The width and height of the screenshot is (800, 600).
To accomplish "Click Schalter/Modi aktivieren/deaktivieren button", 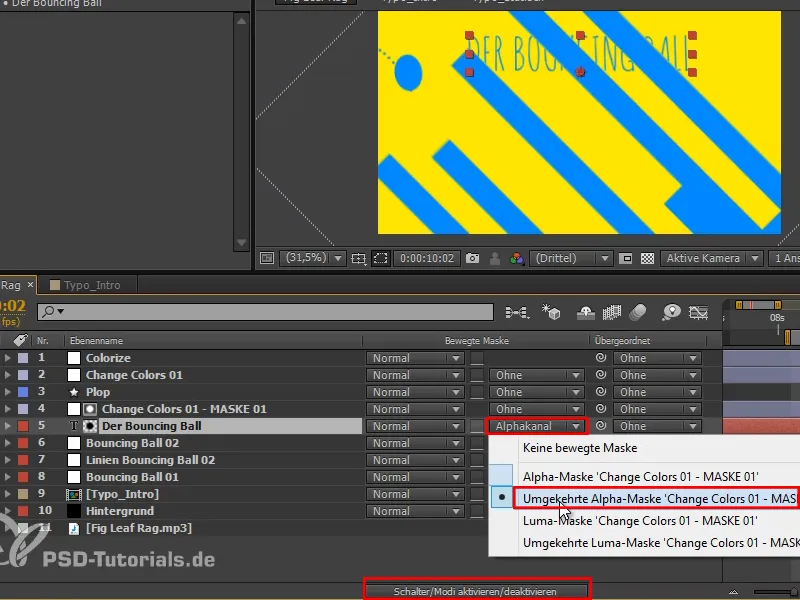I will (x=475, y=591).
